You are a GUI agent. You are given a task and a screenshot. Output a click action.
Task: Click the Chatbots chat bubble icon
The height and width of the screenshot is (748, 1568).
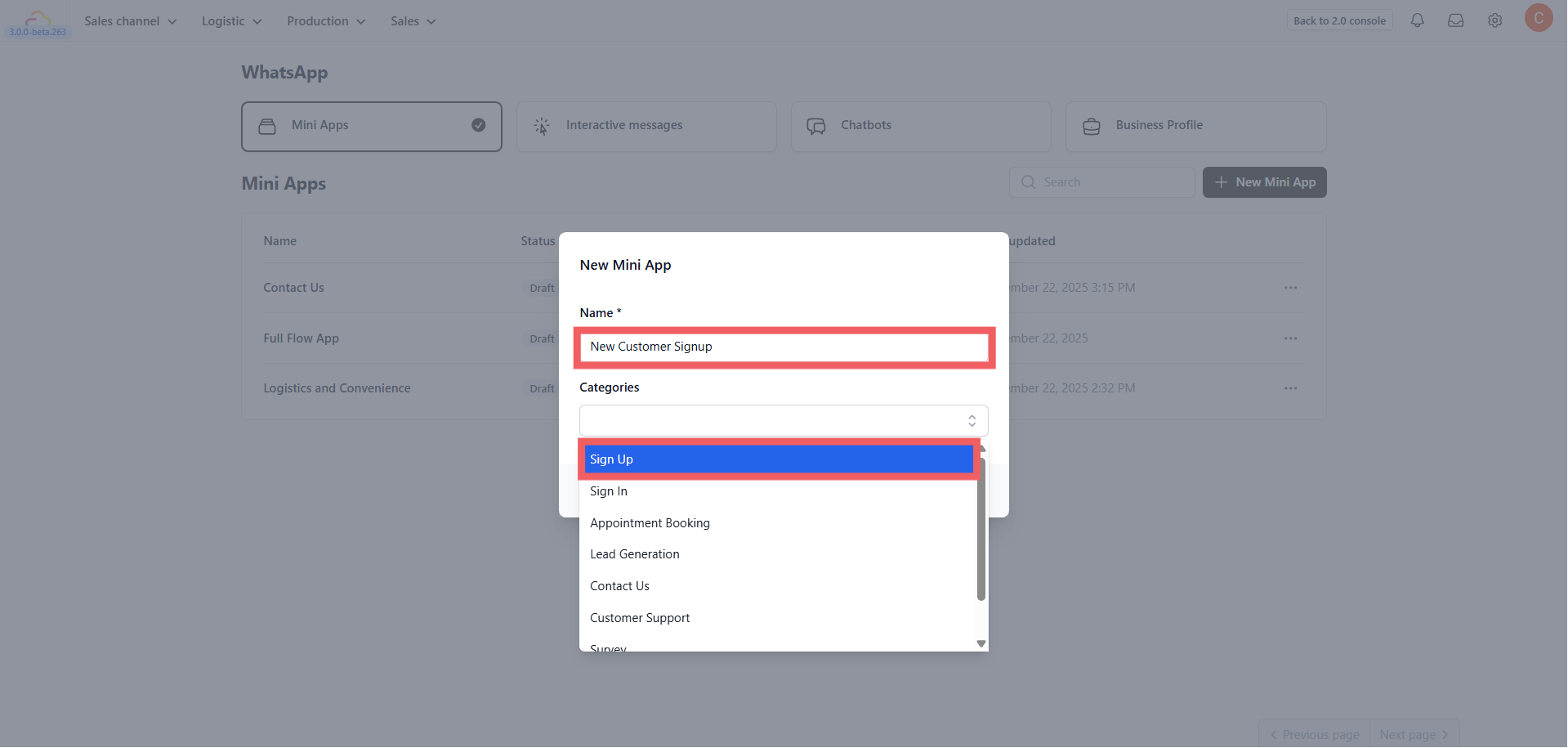[x=816, y=126]
